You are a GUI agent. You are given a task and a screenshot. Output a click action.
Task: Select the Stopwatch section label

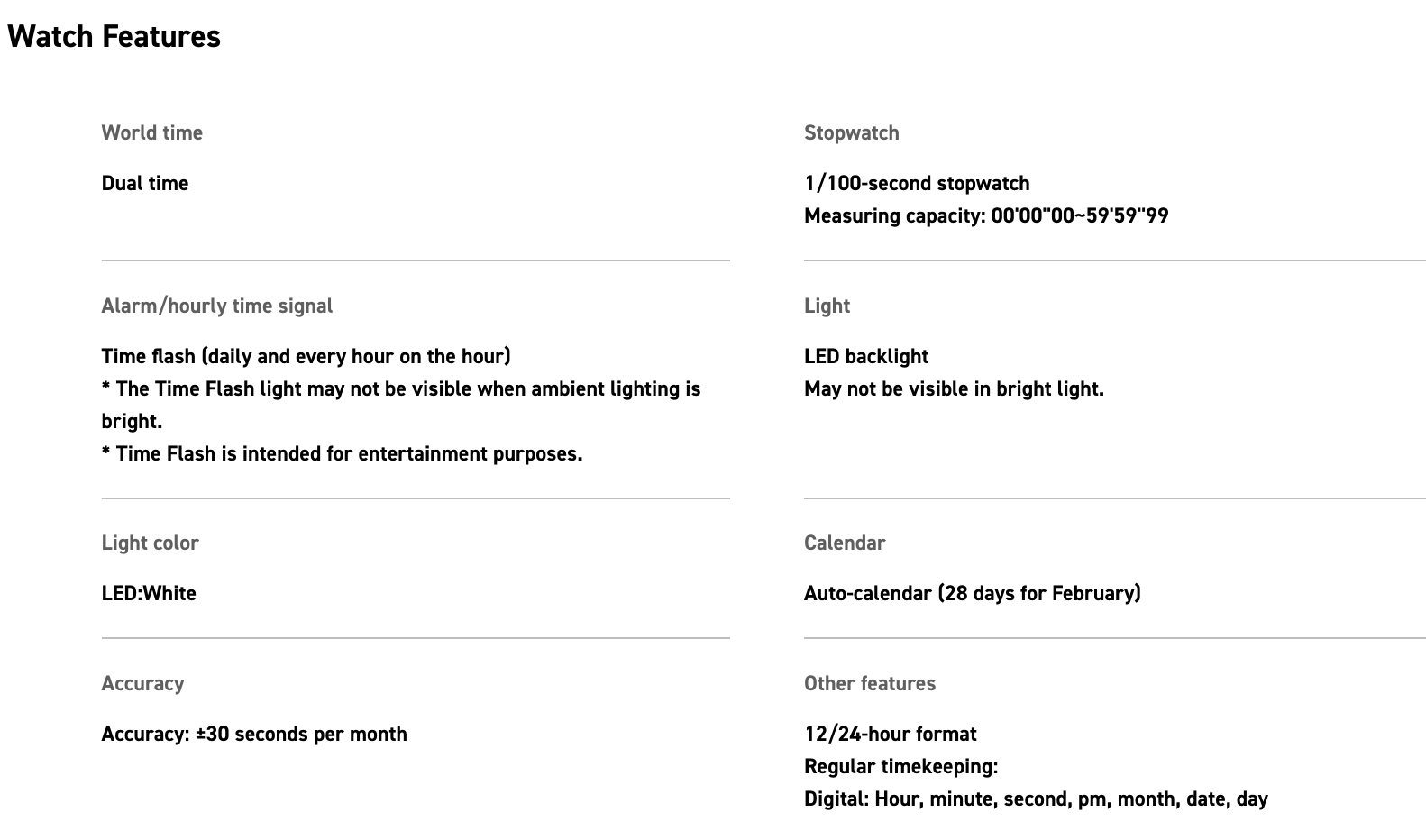coord(851,132)
